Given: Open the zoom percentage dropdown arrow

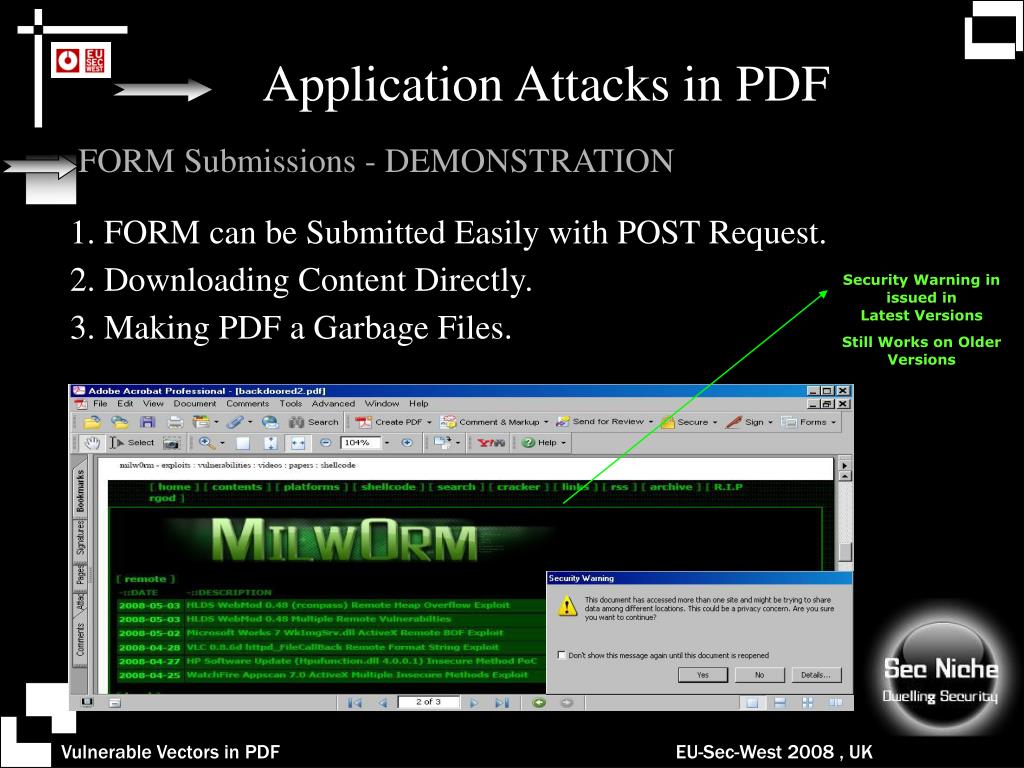Looking at the screenshot, I should pos(387,443).
